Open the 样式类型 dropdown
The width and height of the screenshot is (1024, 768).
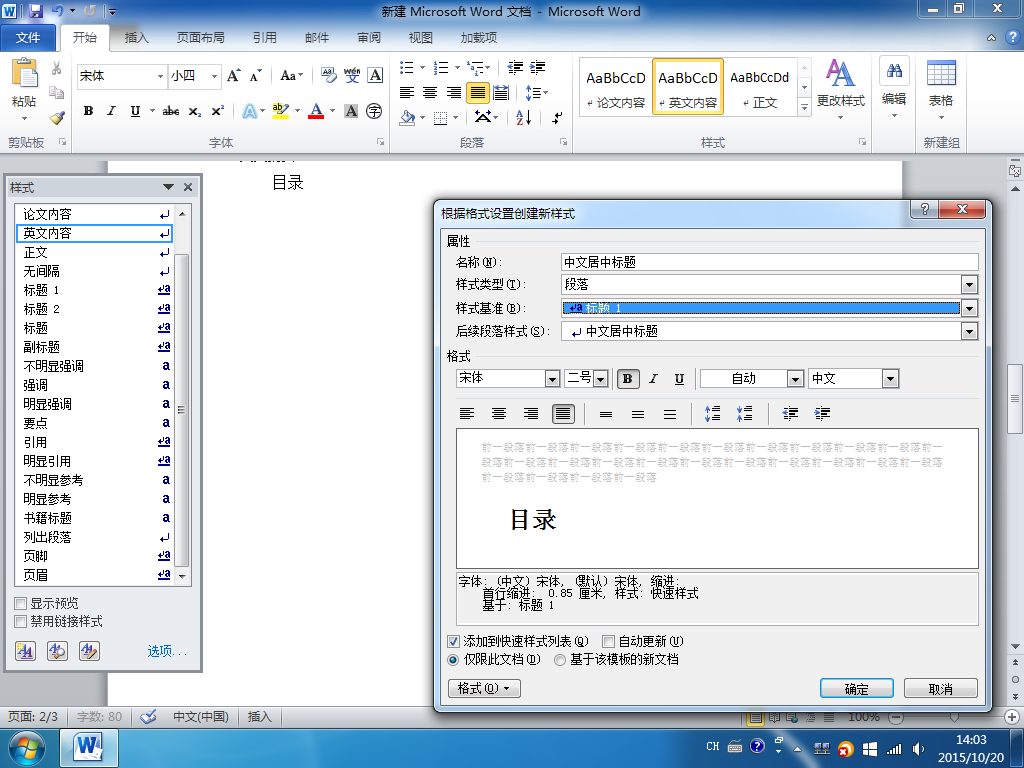click(x=969, y=285)
